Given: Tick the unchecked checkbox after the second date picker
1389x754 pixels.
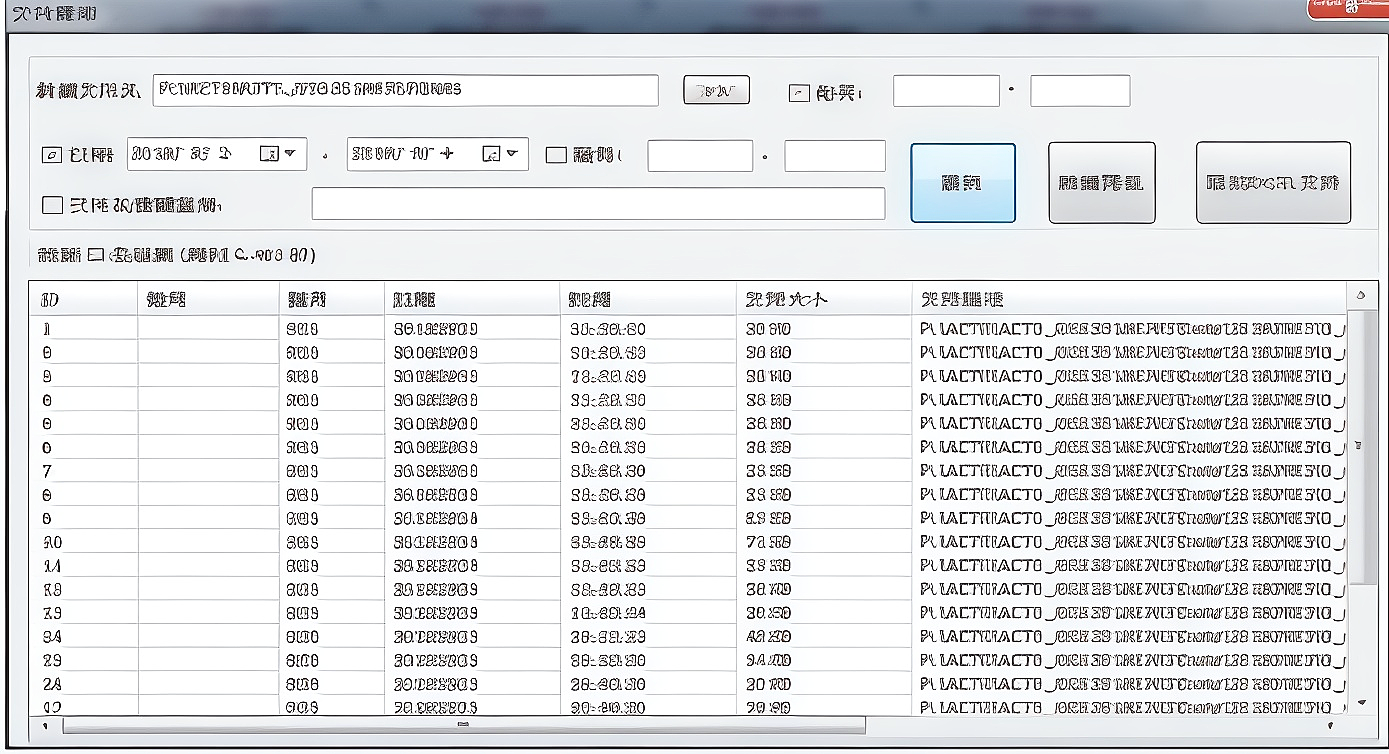Looking at the screenshot, I should (x=556, y=155).
